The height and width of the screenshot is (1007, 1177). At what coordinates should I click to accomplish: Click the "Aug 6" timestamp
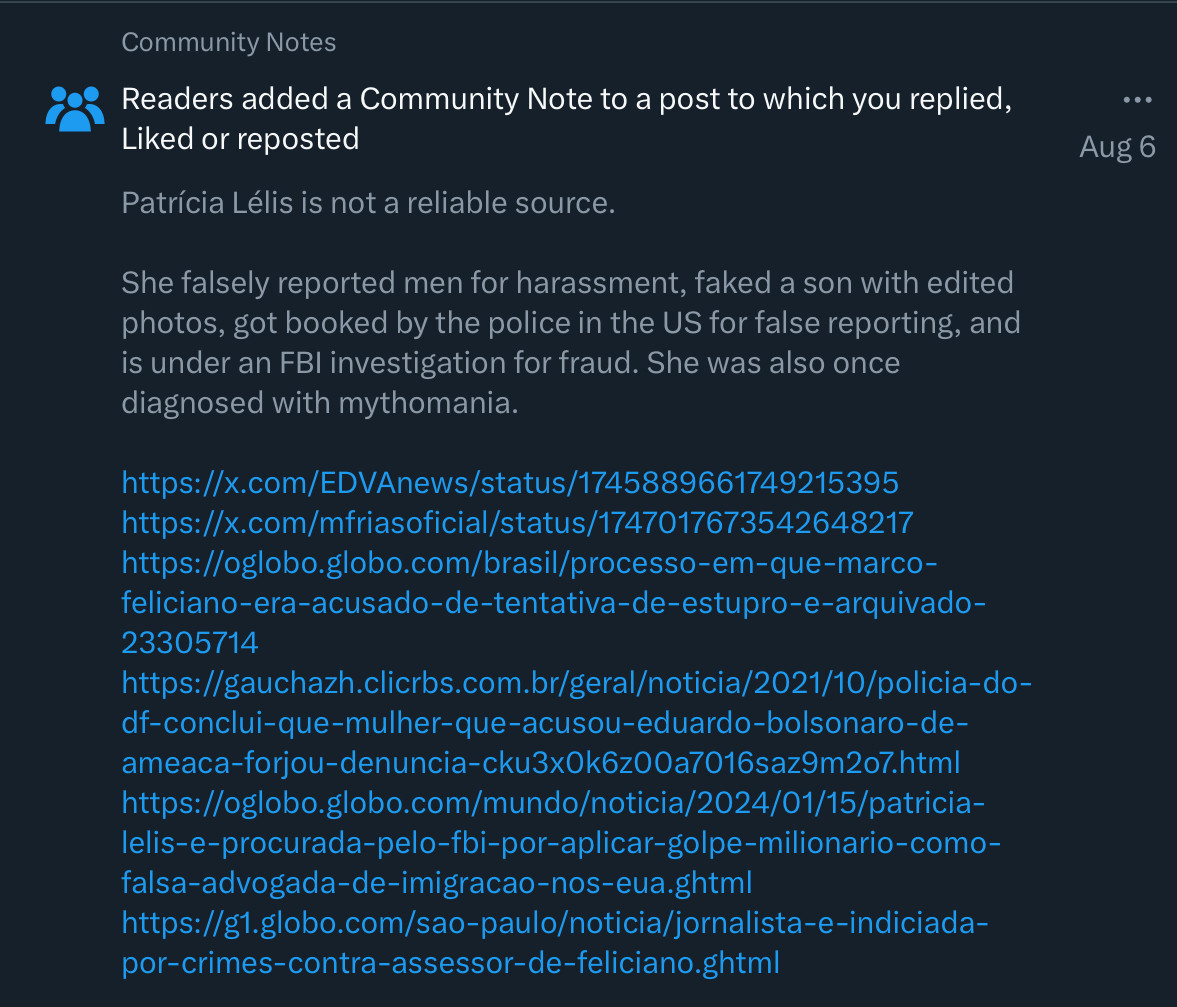coord(1117,147)
